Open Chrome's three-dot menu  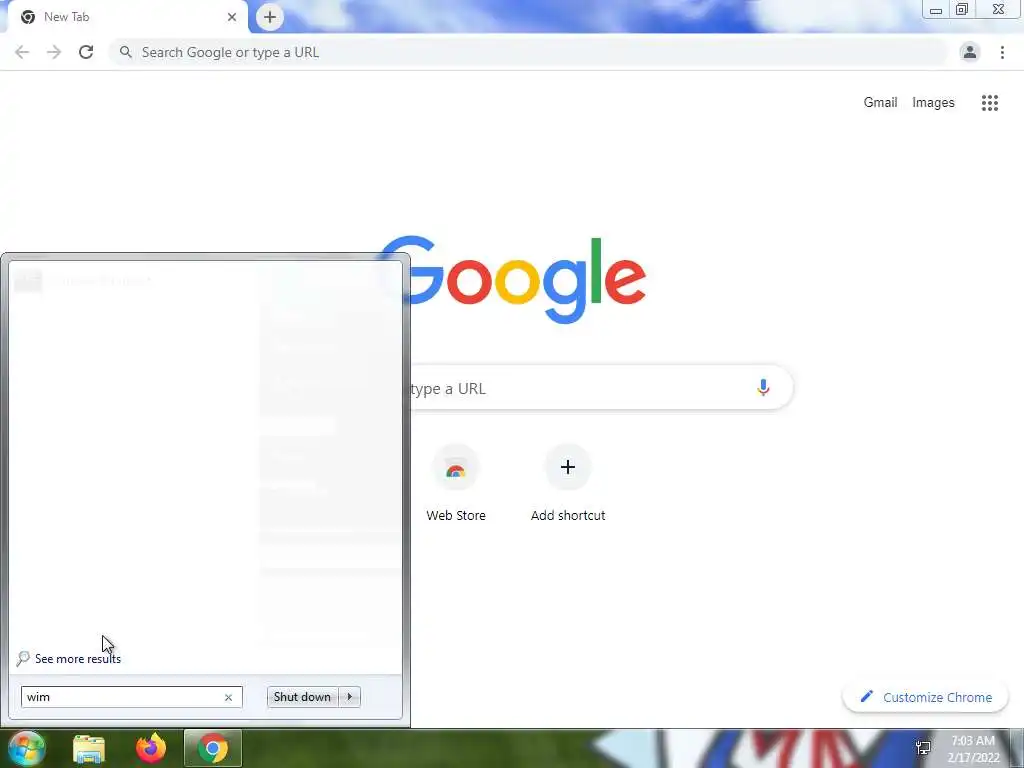1002,52
